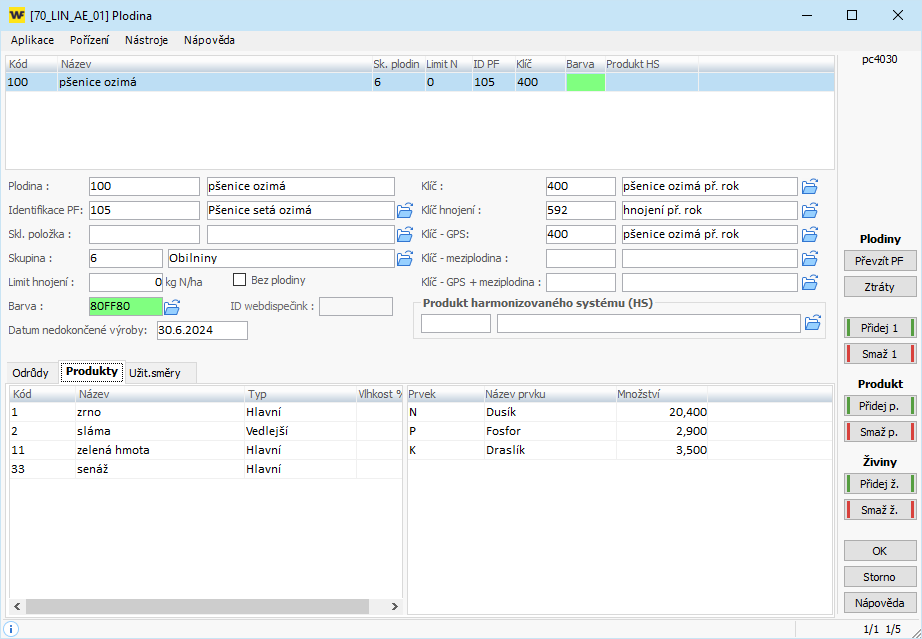
Task: Open color picker folder icon beside Barva
Action: pyautogui.click(x=172, y=306)
